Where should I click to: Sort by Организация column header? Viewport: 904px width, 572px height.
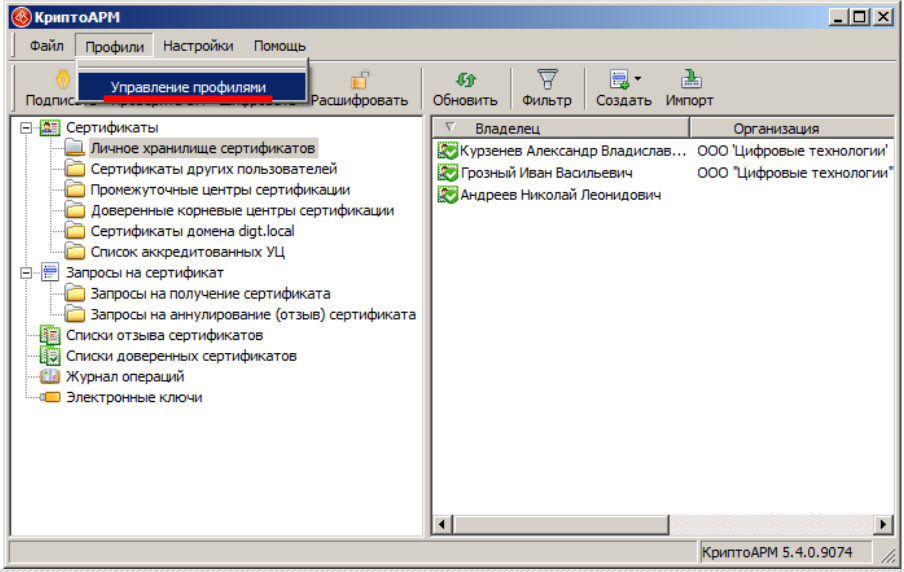[x=792, y=128]
